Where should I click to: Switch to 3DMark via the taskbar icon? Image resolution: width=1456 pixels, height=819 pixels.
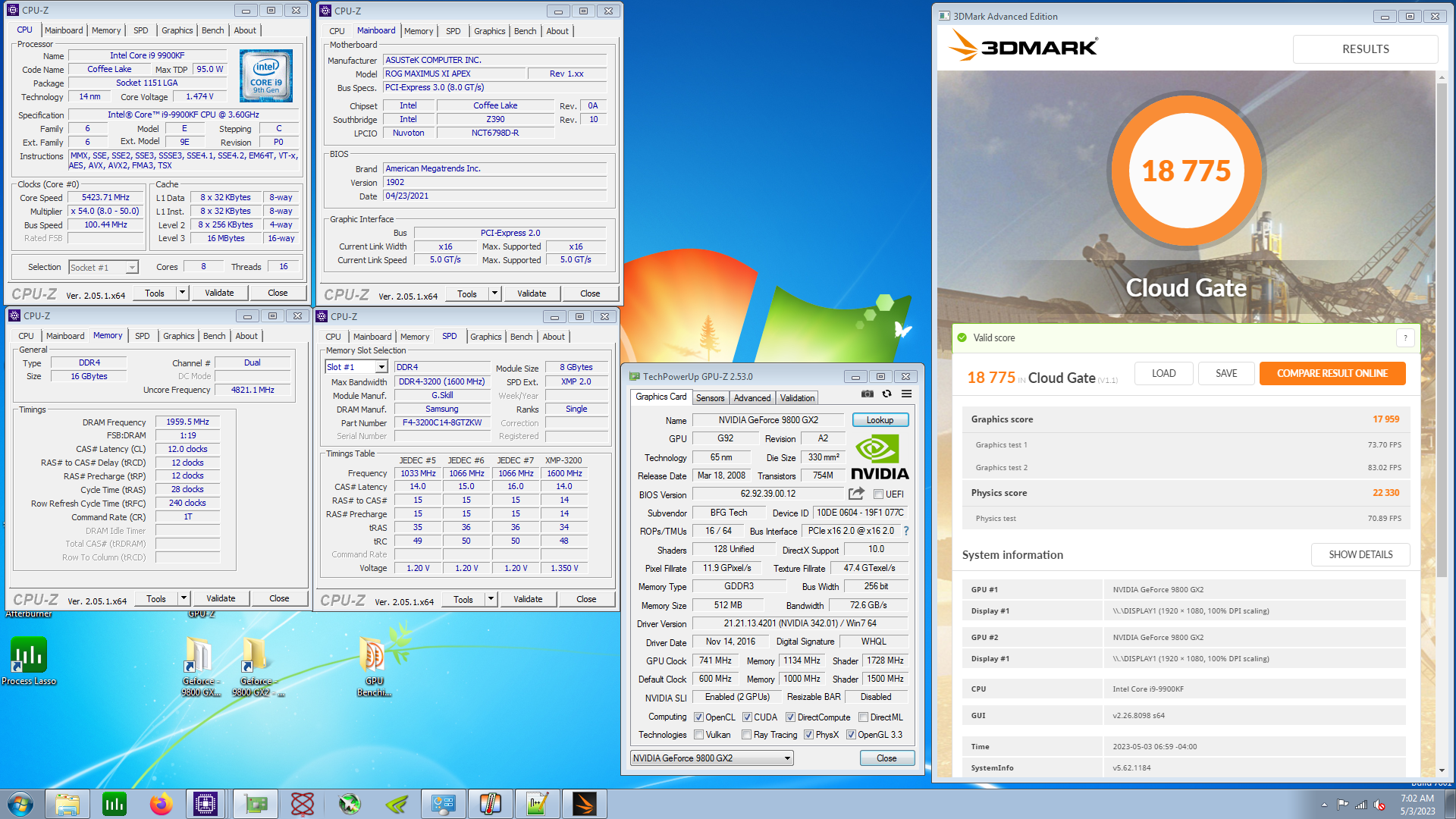[585, 804]
